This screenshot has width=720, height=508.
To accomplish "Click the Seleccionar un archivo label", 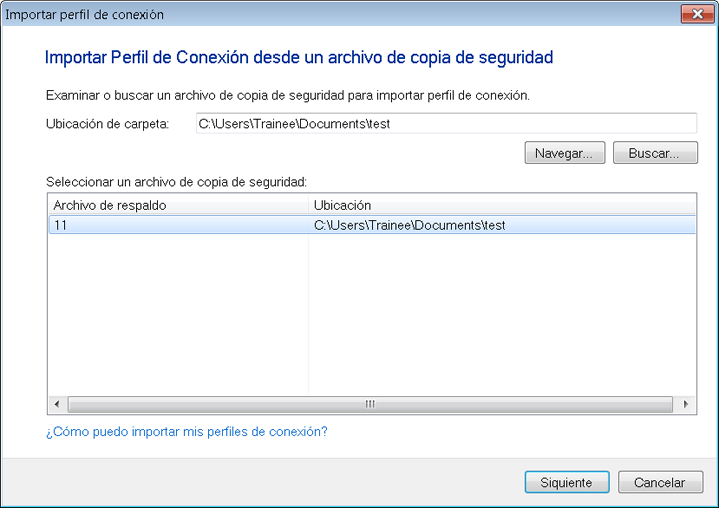I will pos(176,182).
